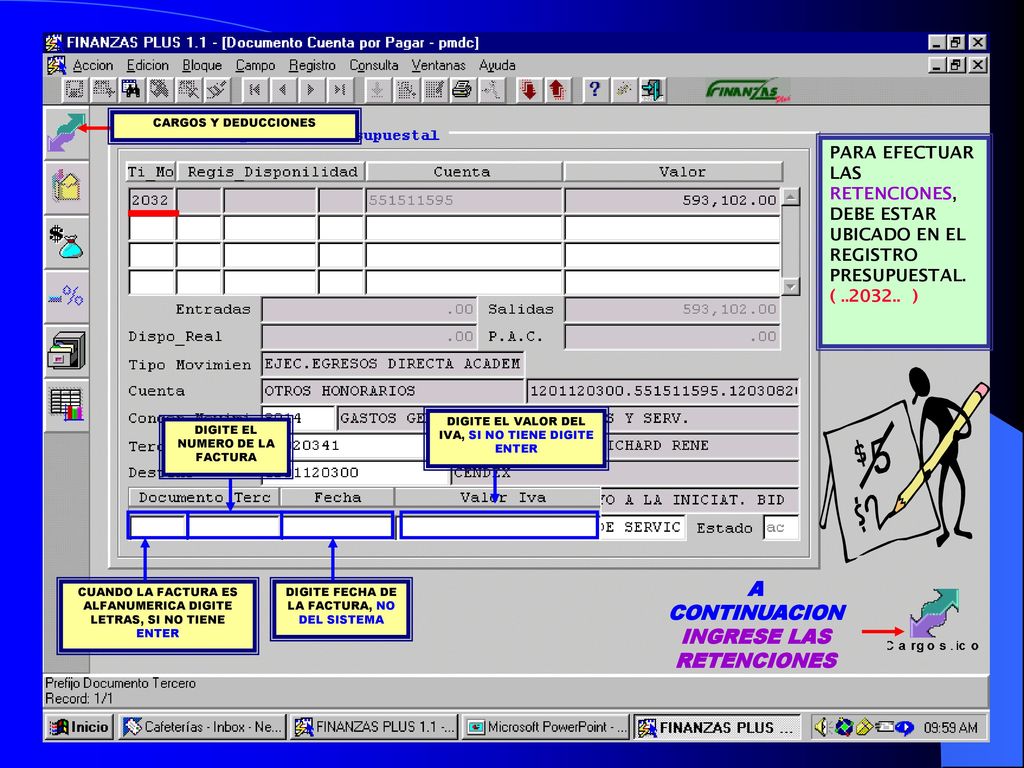The width and height of the screenshot is (1024, 768).
Task: Click the small key toolbar icon
Action: coord(623,89)
